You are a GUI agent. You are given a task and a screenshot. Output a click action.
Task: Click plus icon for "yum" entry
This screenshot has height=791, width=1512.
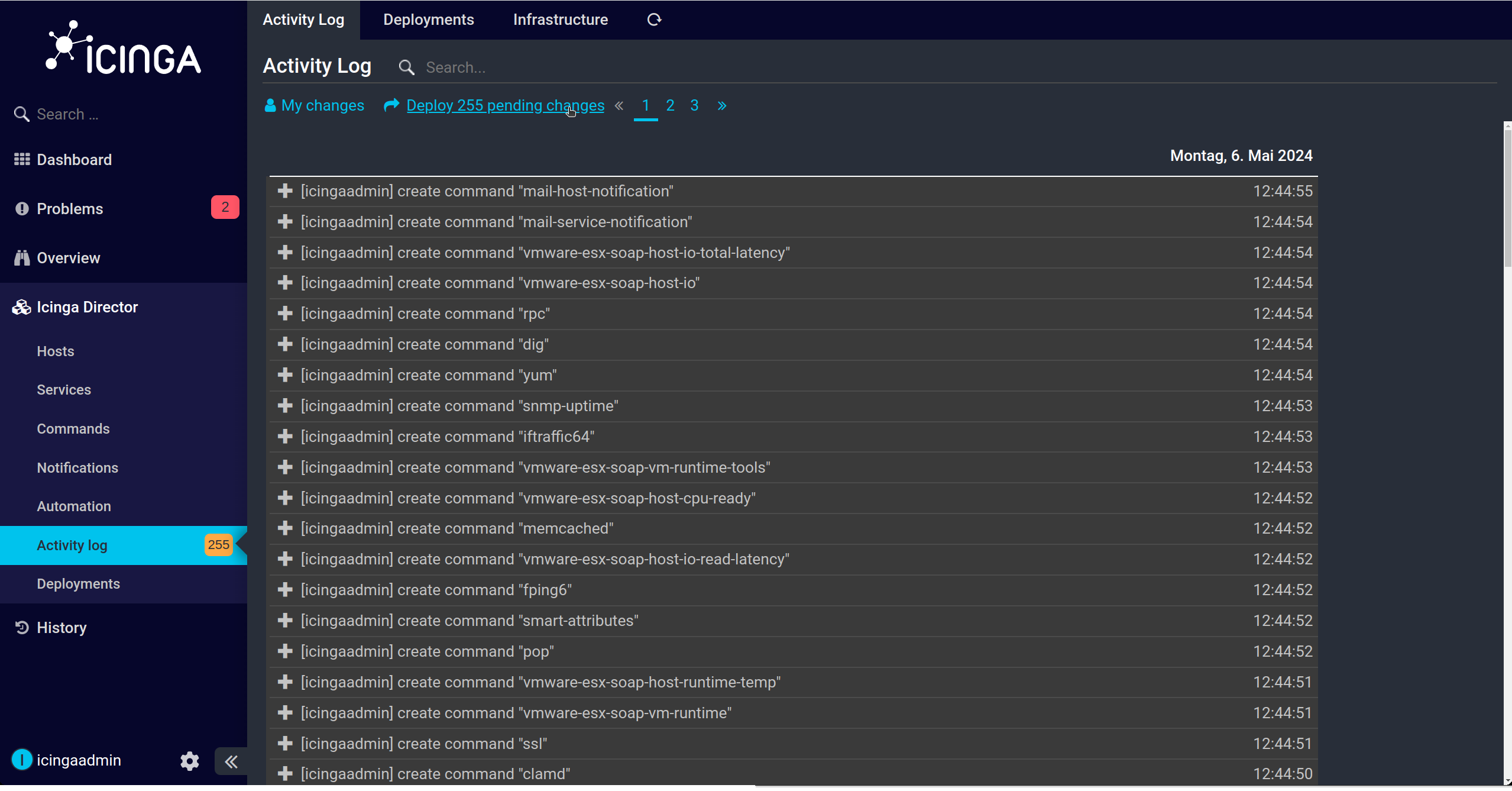(285, 375)
